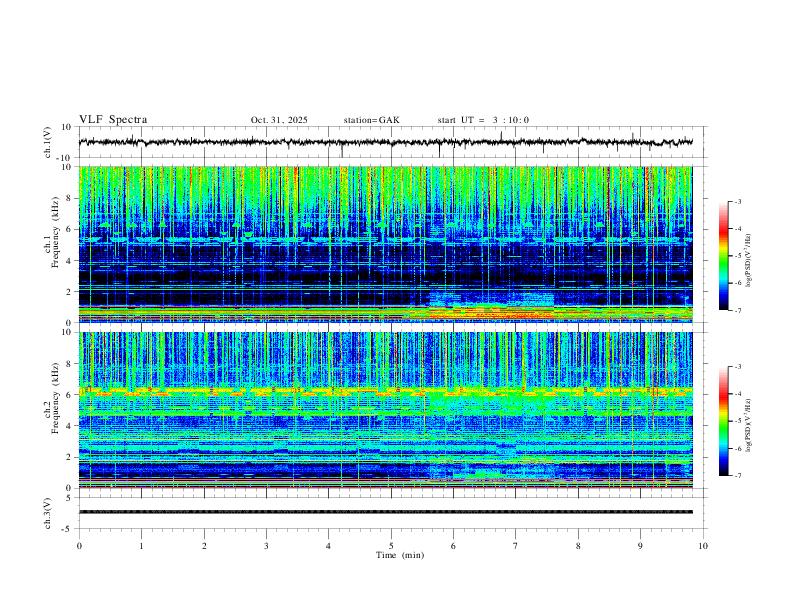
Task: Click the ch.2 log(PSD) colorbar title
Action: 749,425
